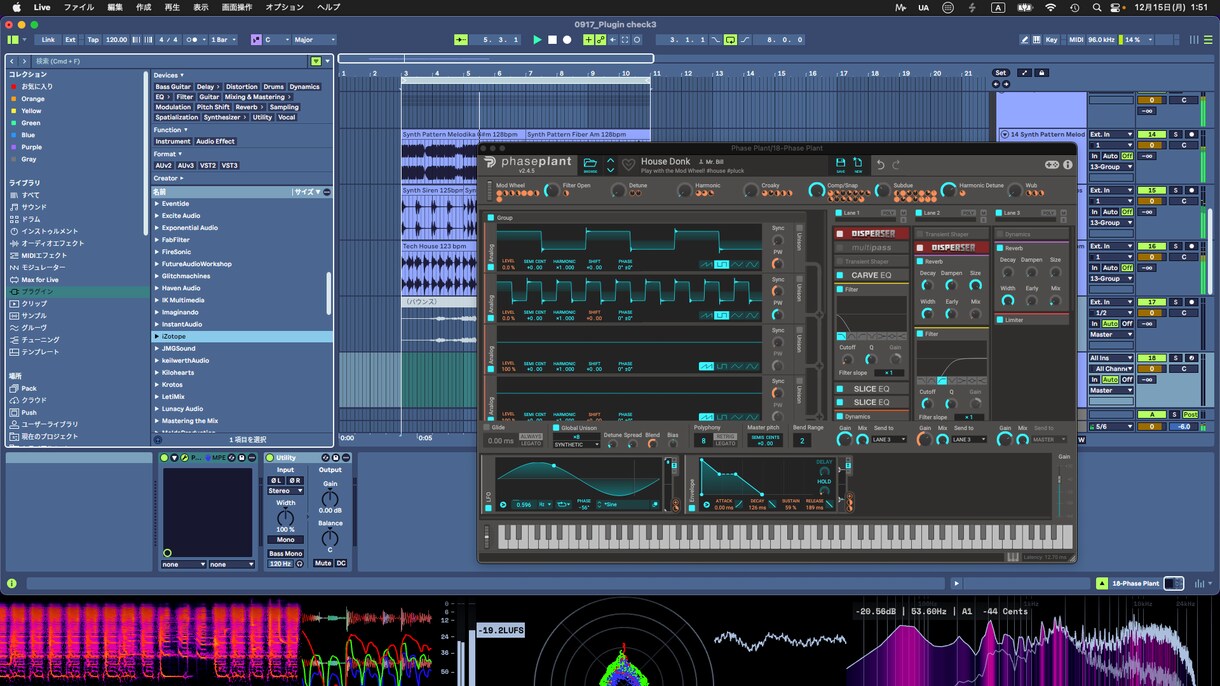The height and width of the screenshot is (686, 1220).
Task: Enable the Glide checkbox
Action: click(488, 427)
